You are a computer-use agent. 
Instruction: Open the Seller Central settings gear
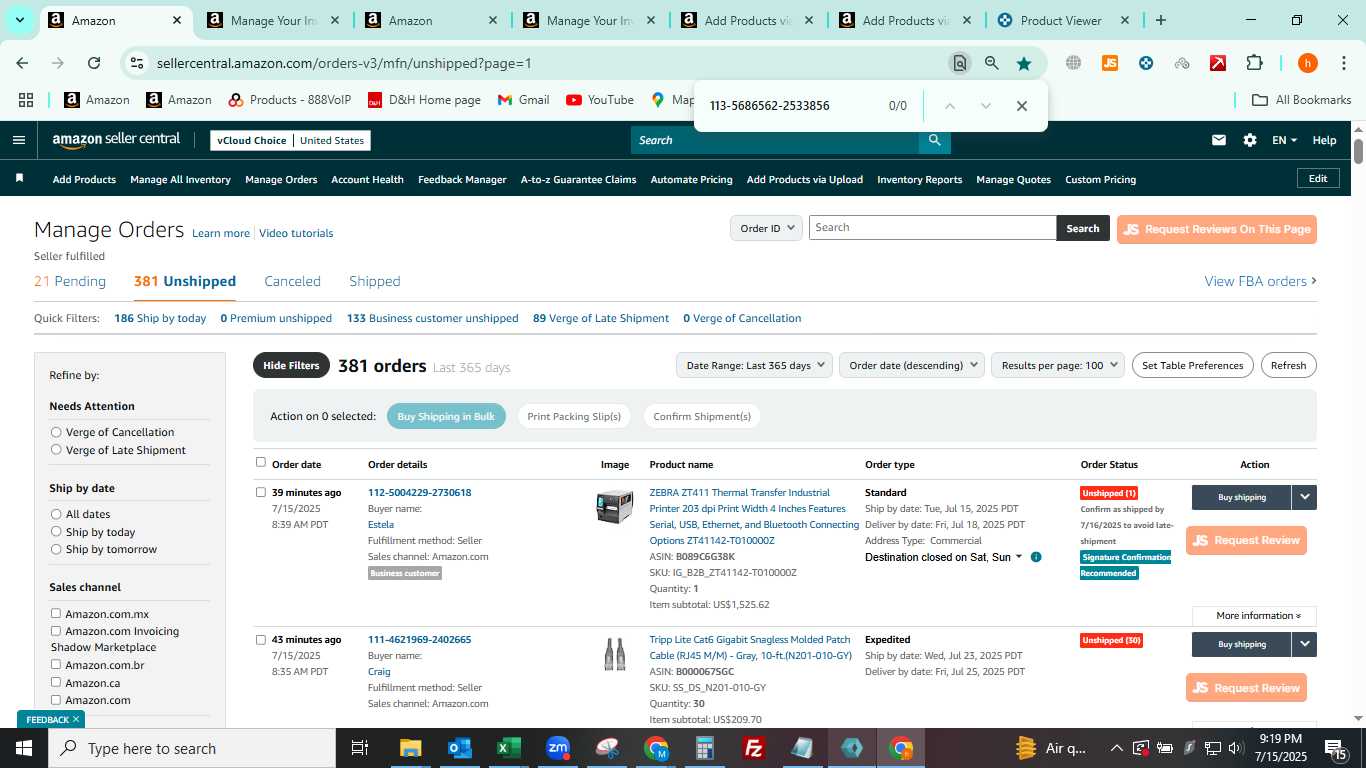pos(1250,140)
